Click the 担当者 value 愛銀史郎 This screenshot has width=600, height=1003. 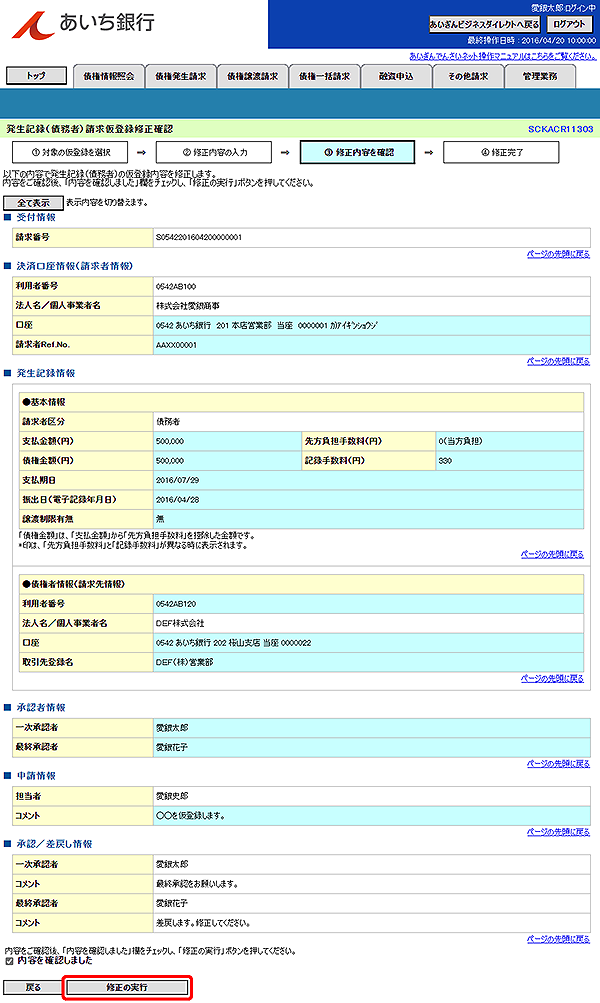[171, 796]
